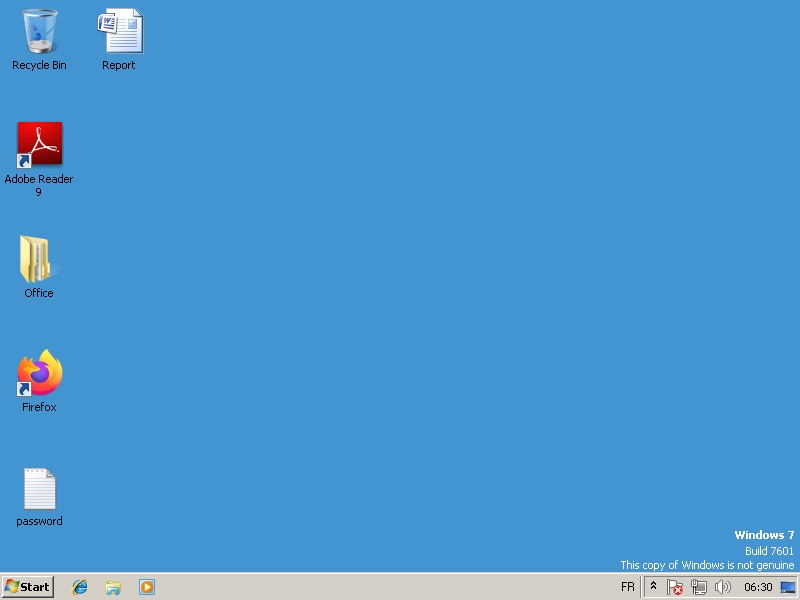This screenshot has height=600, width=800.
Task: Select the password text file icon
Action: pos(39,497)
